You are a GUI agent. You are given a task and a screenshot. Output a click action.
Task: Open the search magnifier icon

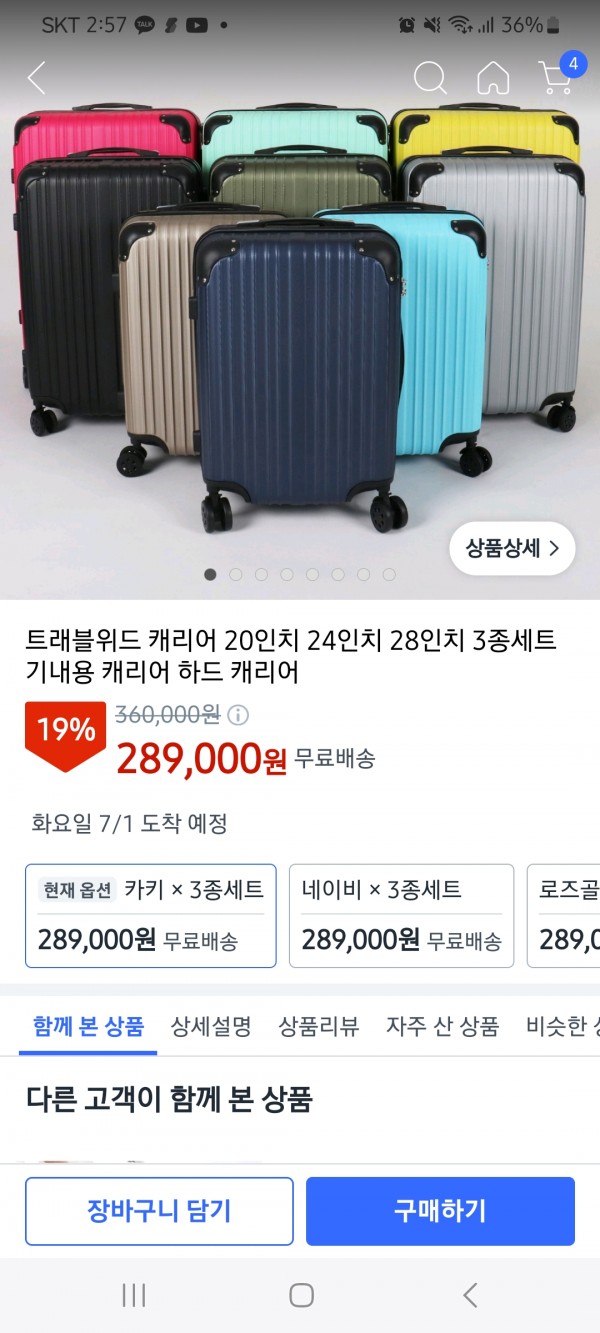click(x=430, y=77)
